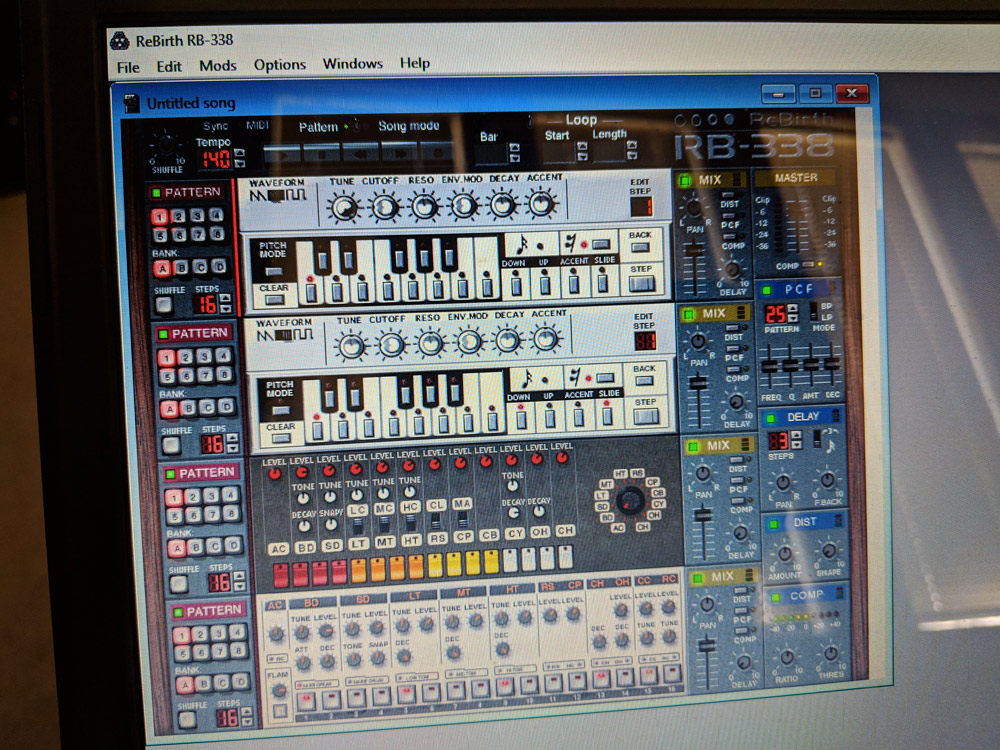
Task: Click the Cutoff knob on the top synth
Action: coord(385,207)
